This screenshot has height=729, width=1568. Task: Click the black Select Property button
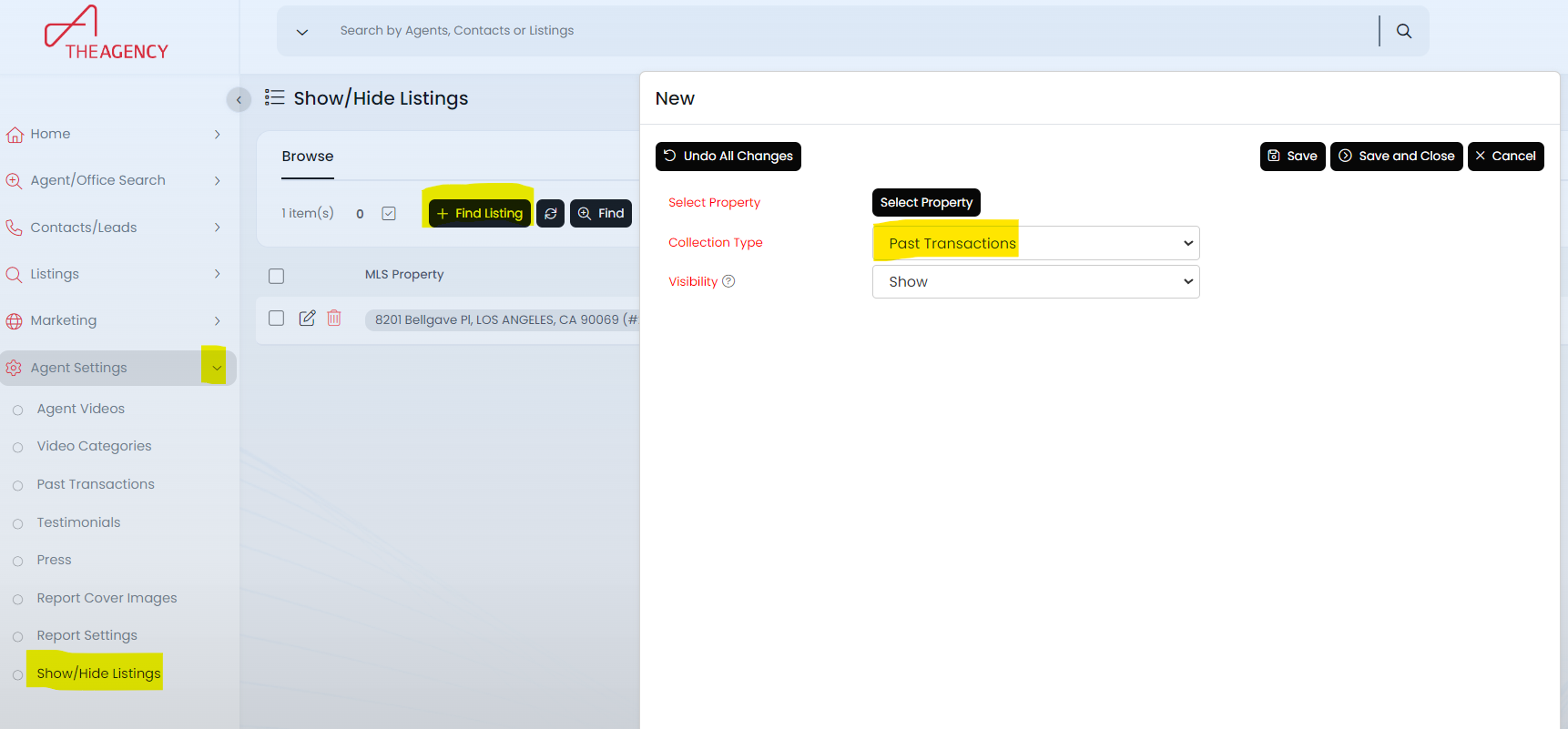[x=926, y=202]
